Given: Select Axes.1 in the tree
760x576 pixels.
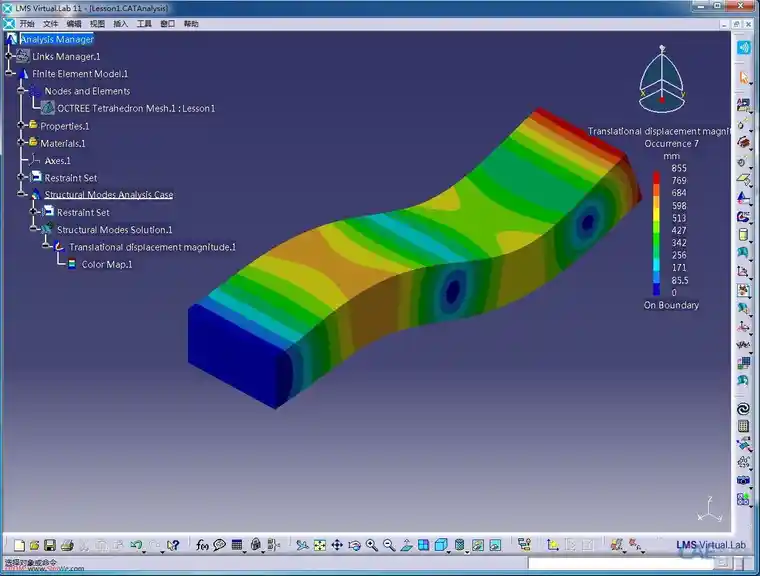Looking at the screenshot, I should [x=57, y=160].
